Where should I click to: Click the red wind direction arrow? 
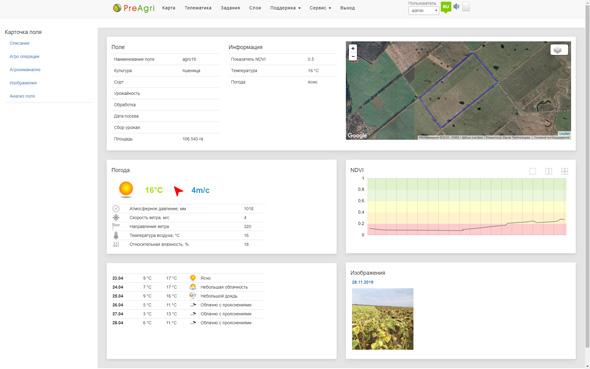(x=178, y=190)
